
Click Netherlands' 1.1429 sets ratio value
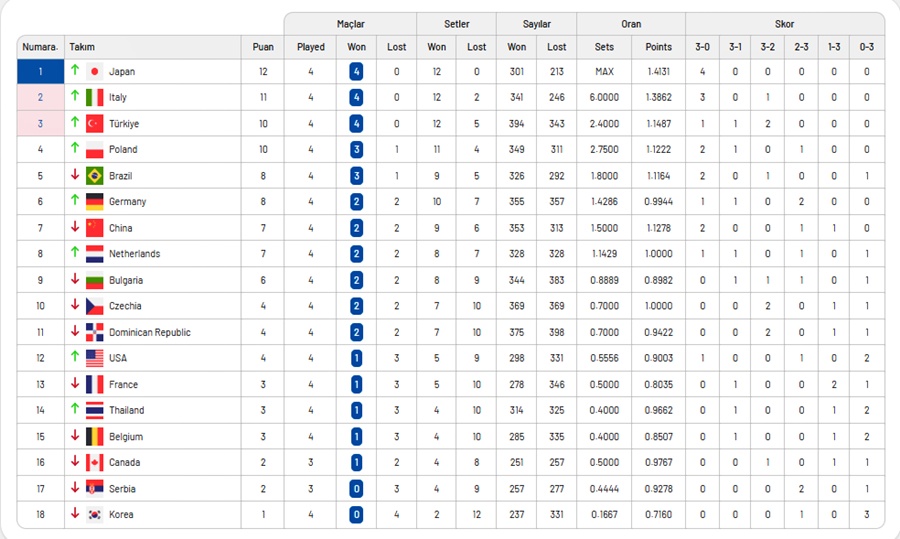coord(604,254)
